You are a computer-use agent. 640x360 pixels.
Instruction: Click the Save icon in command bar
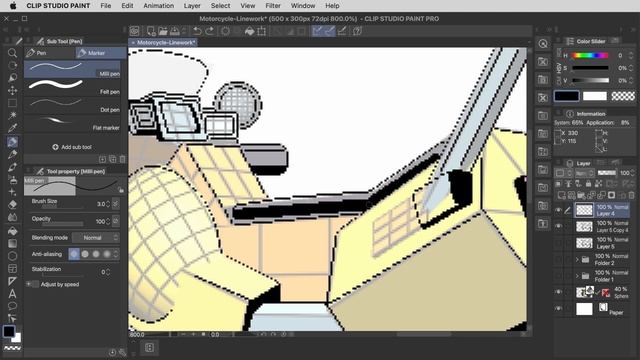click(175, 31)
